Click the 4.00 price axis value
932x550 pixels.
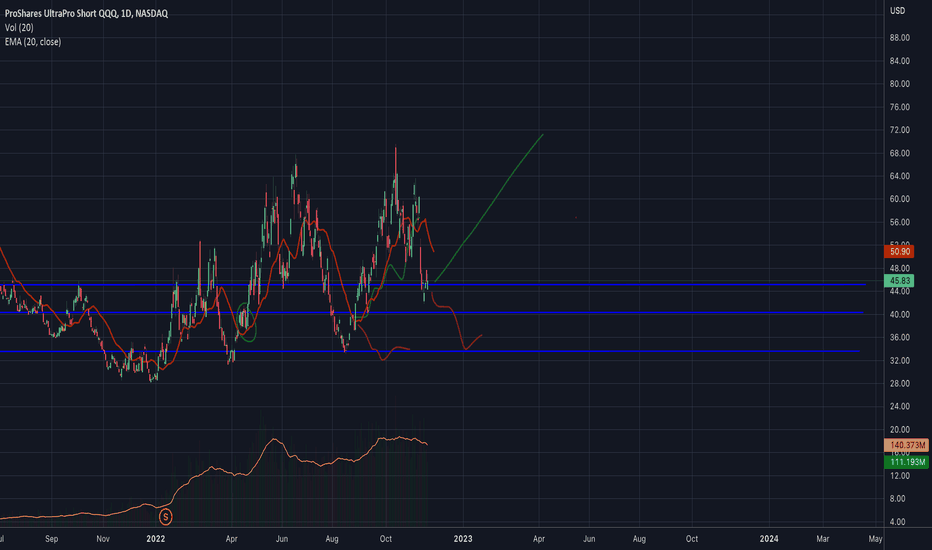(x=899, y=521)
